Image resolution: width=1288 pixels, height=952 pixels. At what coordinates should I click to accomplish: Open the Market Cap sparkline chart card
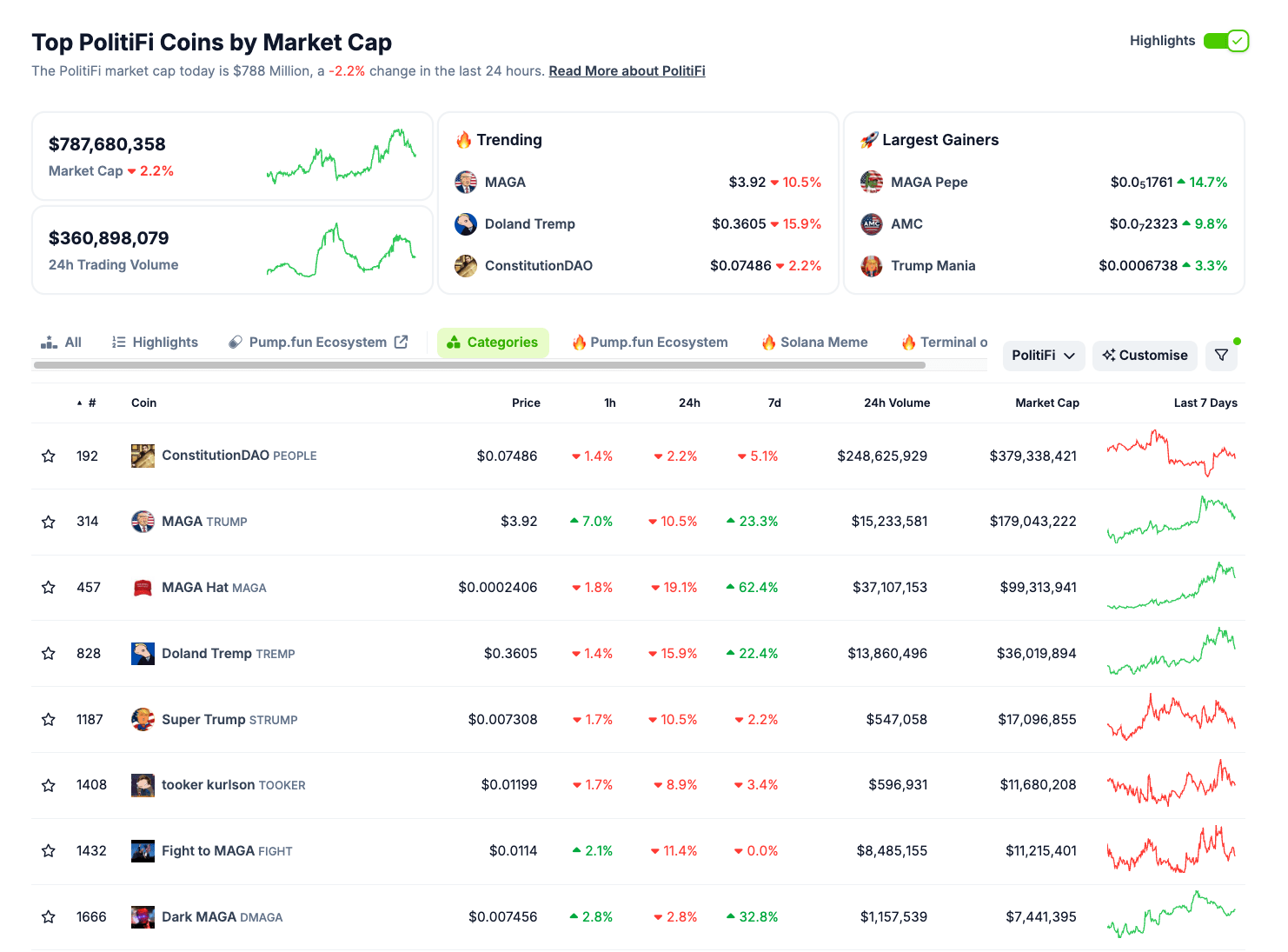tap(232, 156)
